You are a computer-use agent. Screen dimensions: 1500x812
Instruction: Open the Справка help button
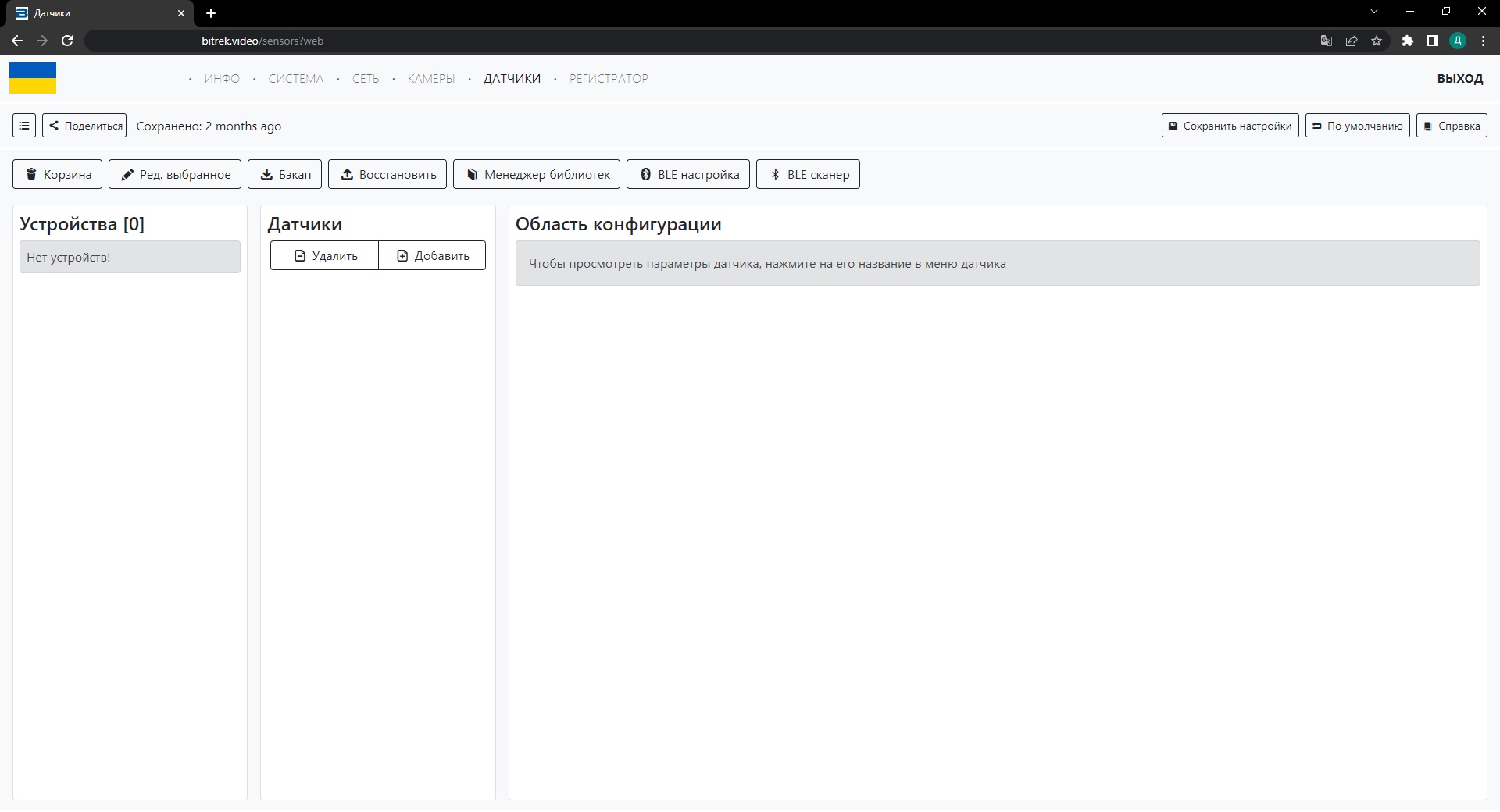tap(1452, 126)
